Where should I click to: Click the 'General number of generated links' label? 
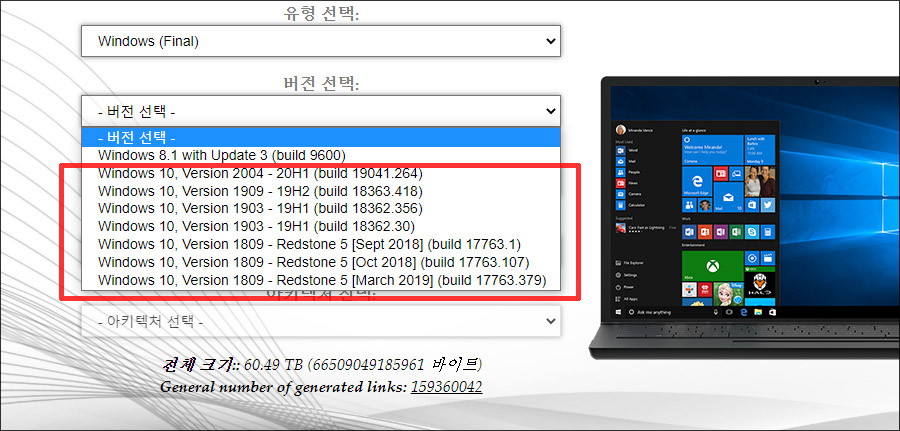click(x=283, y=387)
